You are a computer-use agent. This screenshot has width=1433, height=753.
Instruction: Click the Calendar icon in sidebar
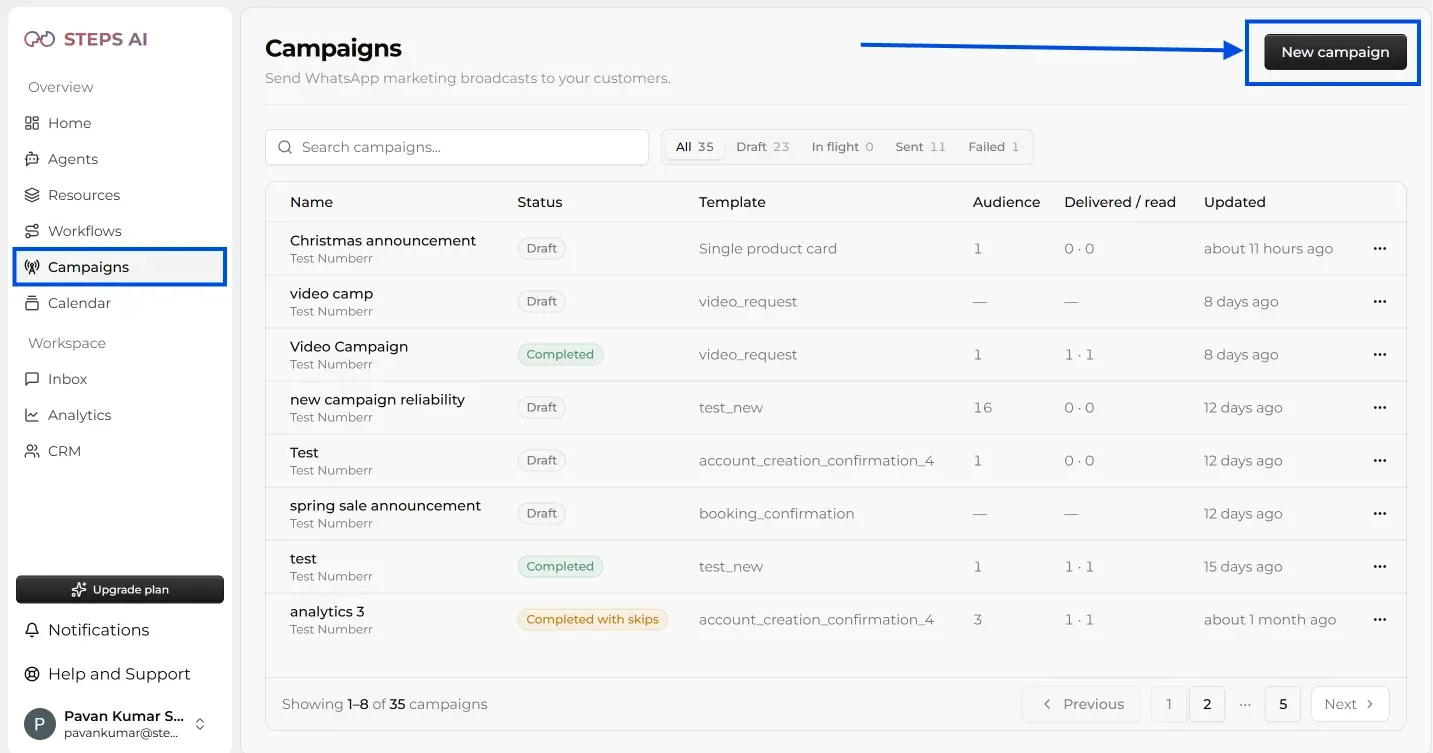tap(32, 303)
